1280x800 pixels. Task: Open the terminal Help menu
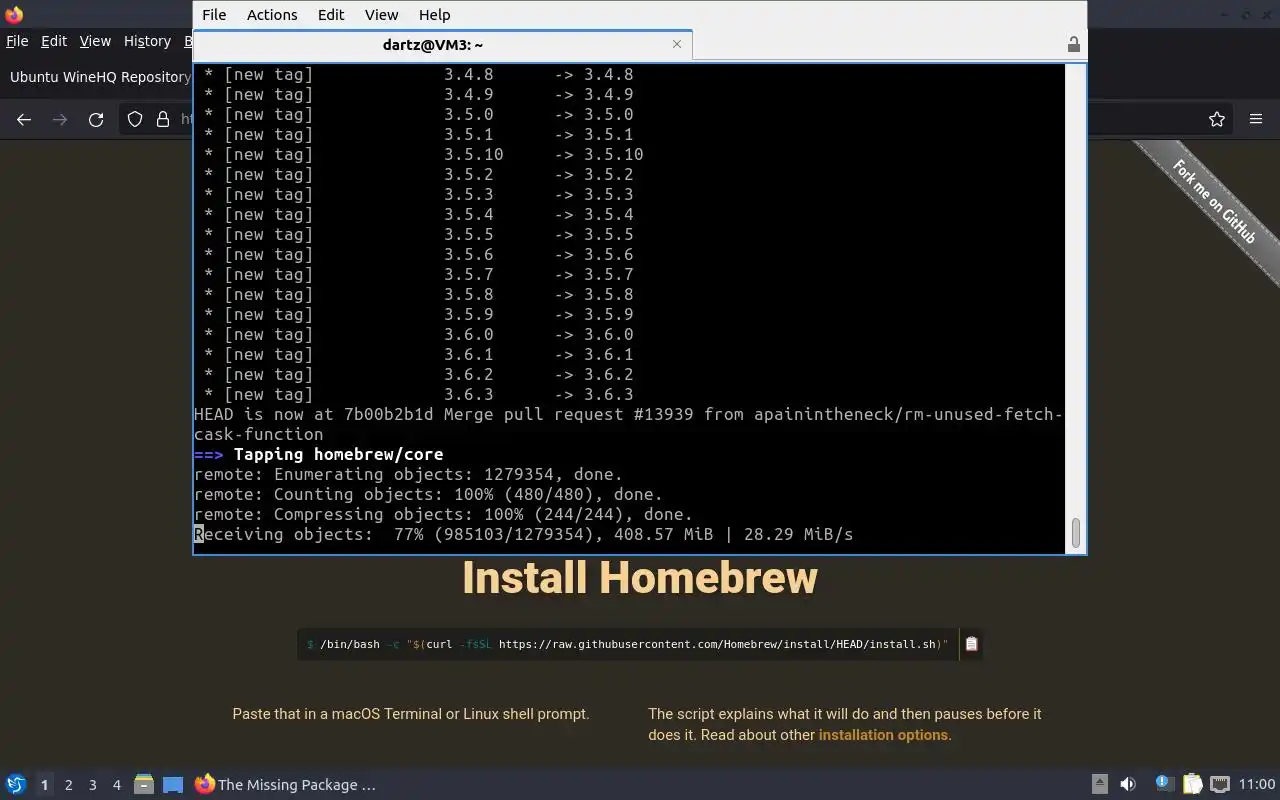point(434,15)
